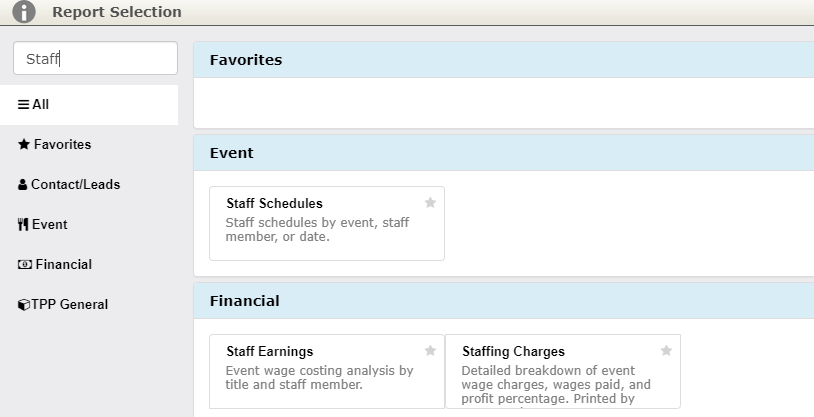814x417 pixels.
Task: Collapse the Favorites section header
Action: (504, 60)
